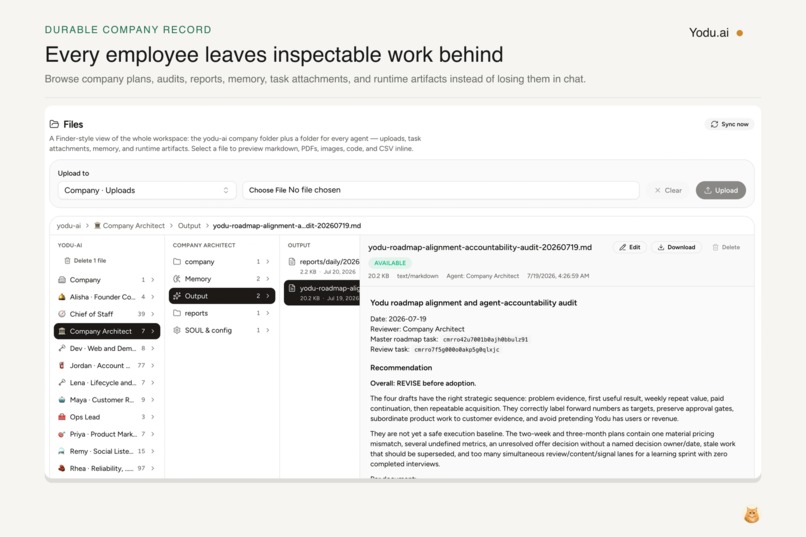Click the Clear button

[668, 190]
